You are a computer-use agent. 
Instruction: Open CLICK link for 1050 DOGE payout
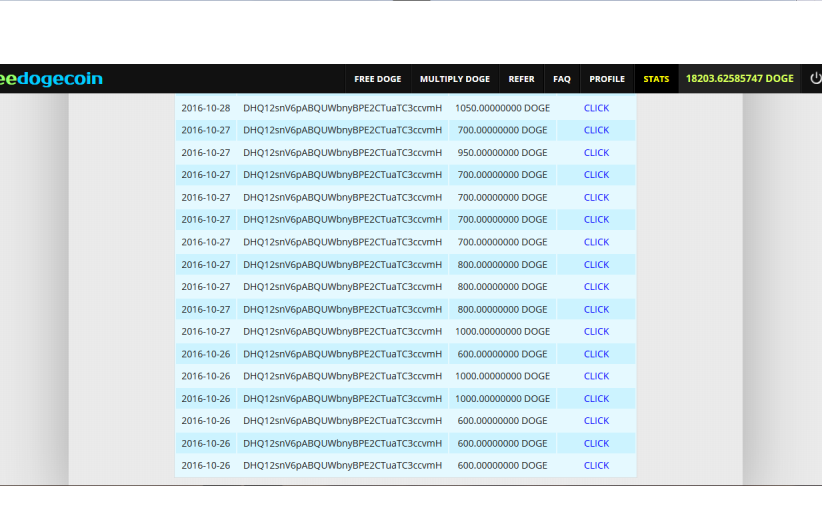point(596,108)
